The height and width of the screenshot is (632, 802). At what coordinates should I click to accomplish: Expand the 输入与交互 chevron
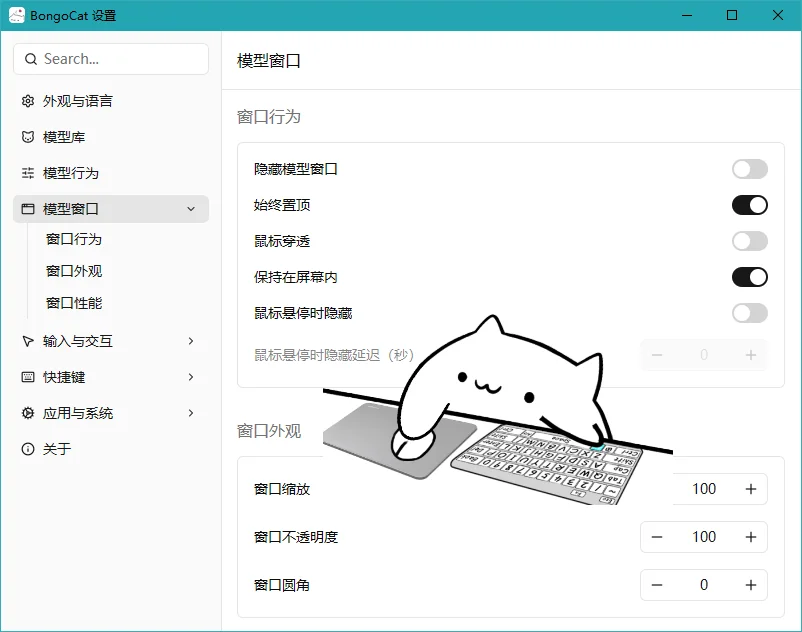[x=191, y=341]
